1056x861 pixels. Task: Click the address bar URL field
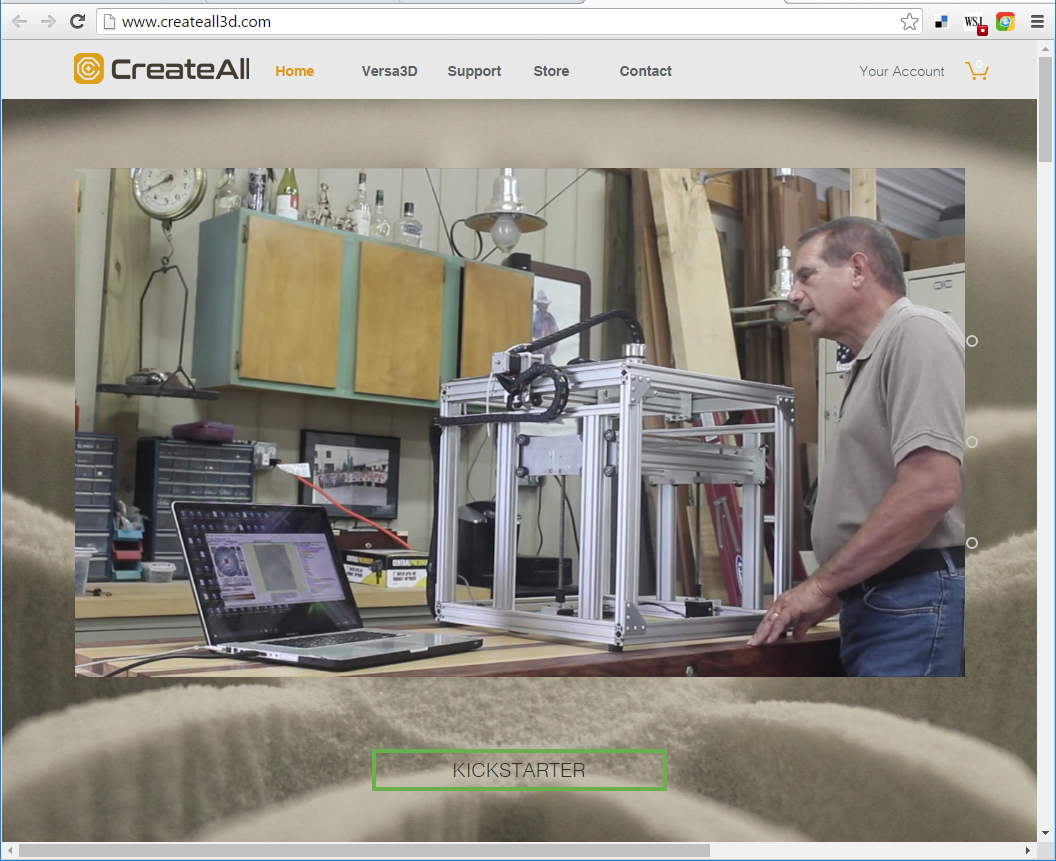(x=509, y=22)
